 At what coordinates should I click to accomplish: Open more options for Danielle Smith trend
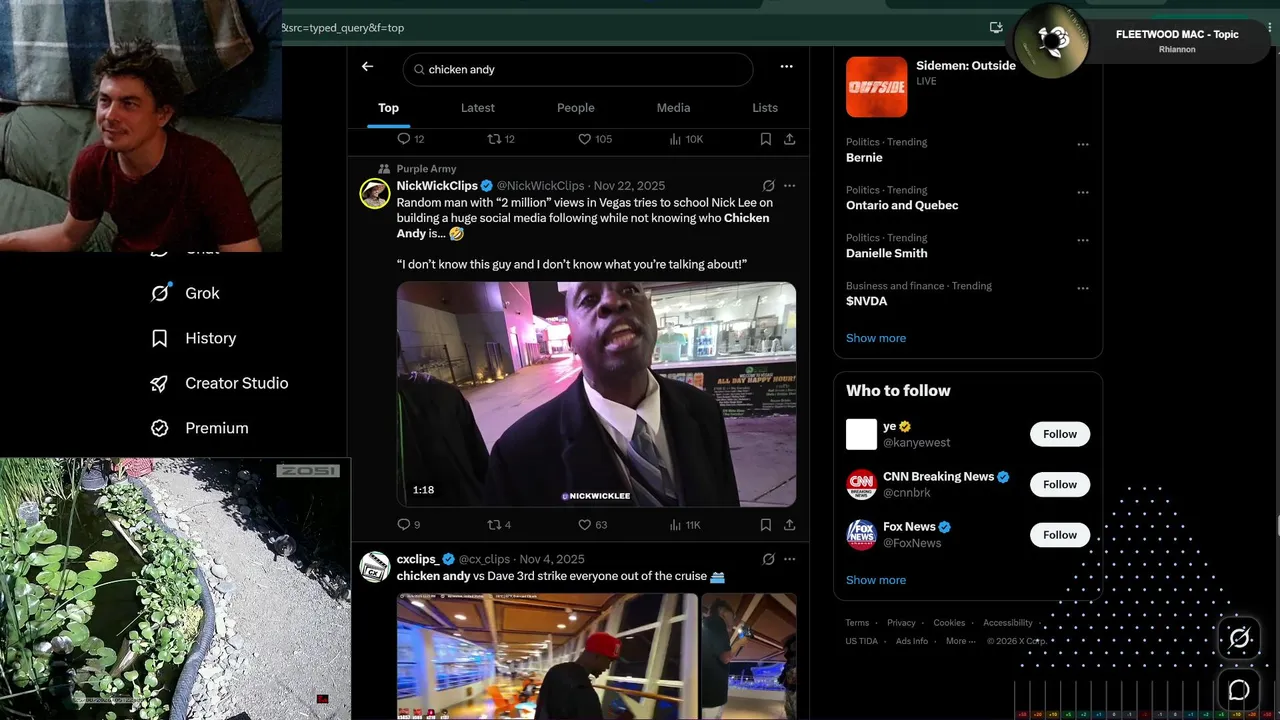point(1082,241)
